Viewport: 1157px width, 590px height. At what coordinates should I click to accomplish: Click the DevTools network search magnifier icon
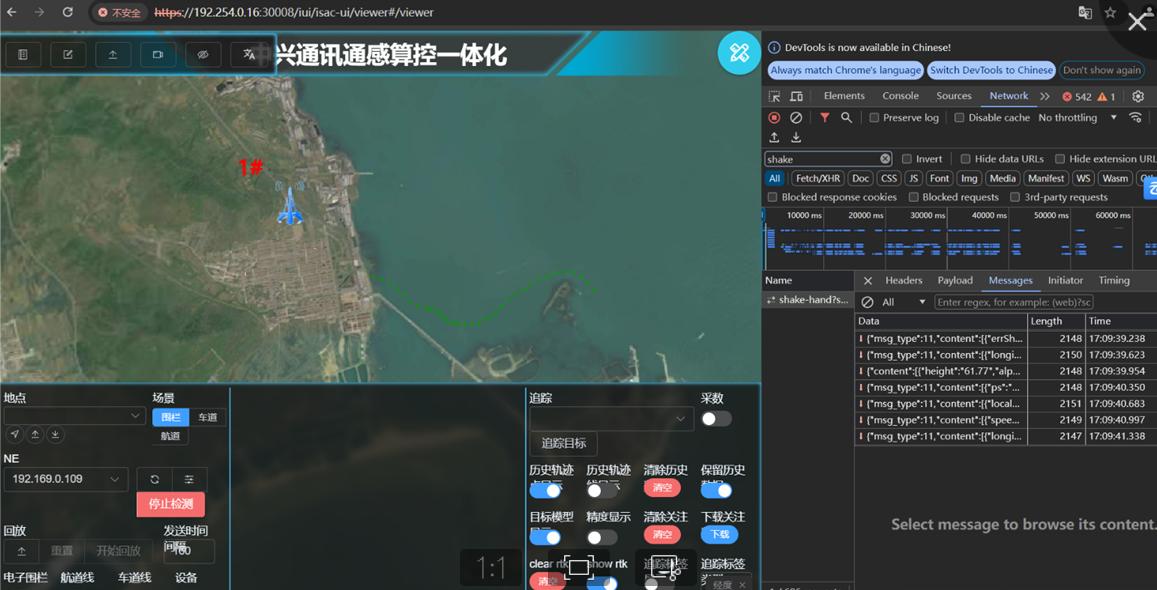coord(846,118)
